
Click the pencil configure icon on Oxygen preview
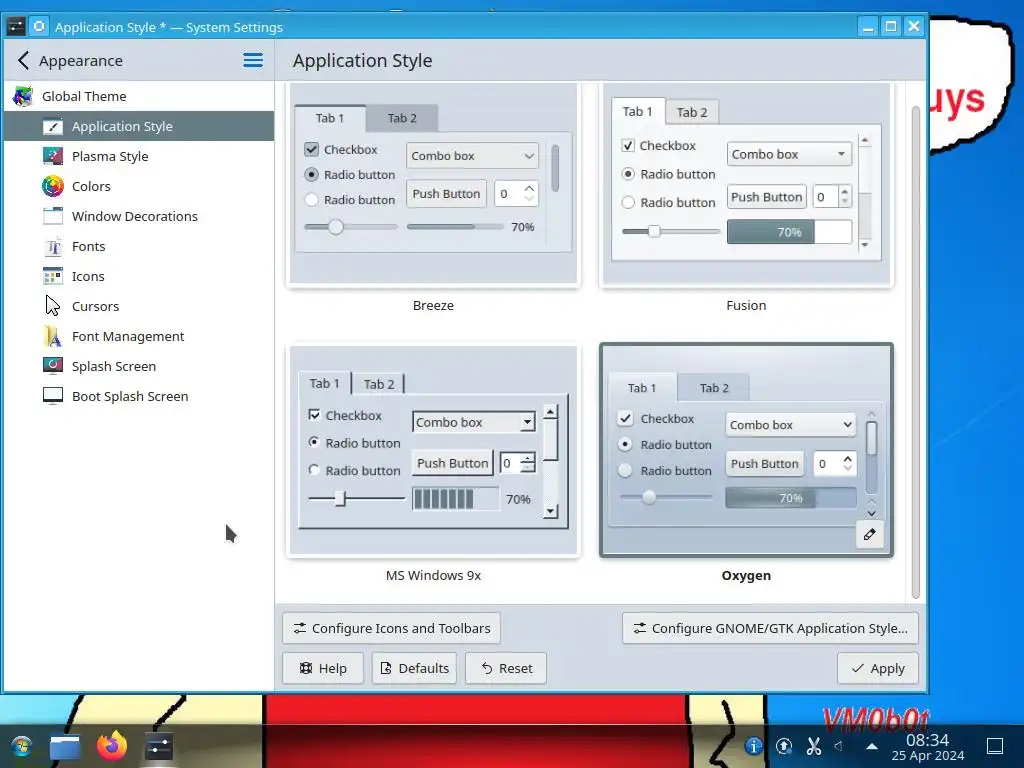click(x=869, y=535)
